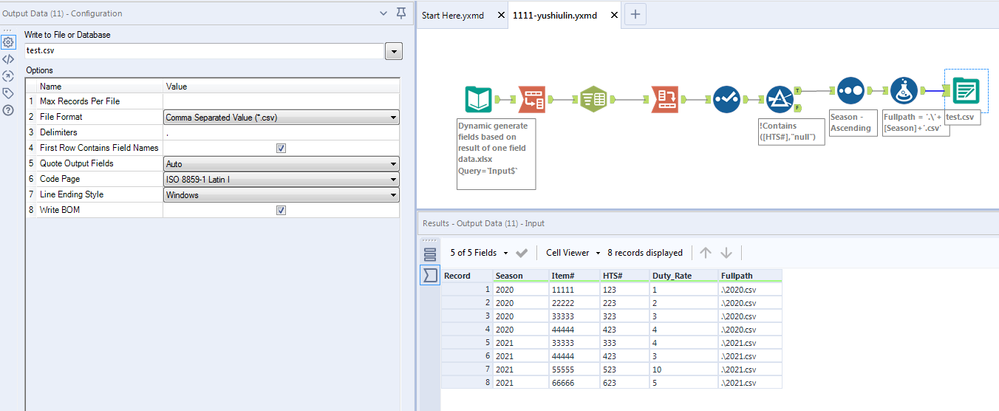Image resolution: width=999 pixels, height=411 pixels.
Task: Click the True output anchor of Filter
Action: tap(799, 90)
